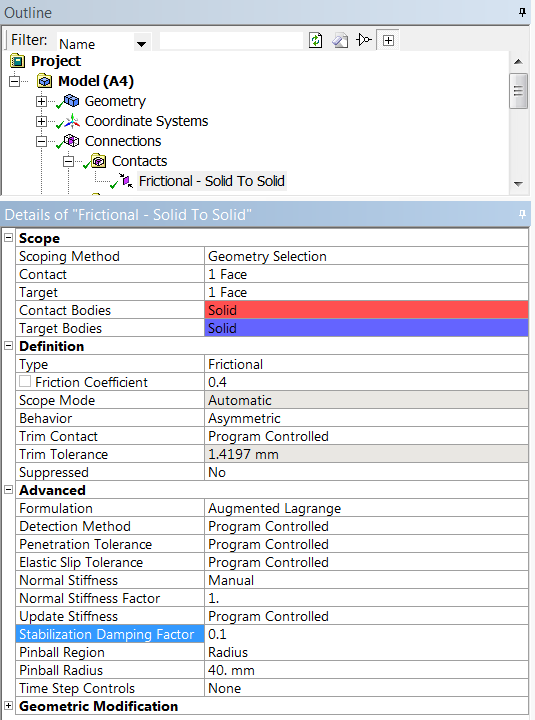Collapse the Scope section in details
Viewport: 535px width, 720px height.
coord(9,238)
